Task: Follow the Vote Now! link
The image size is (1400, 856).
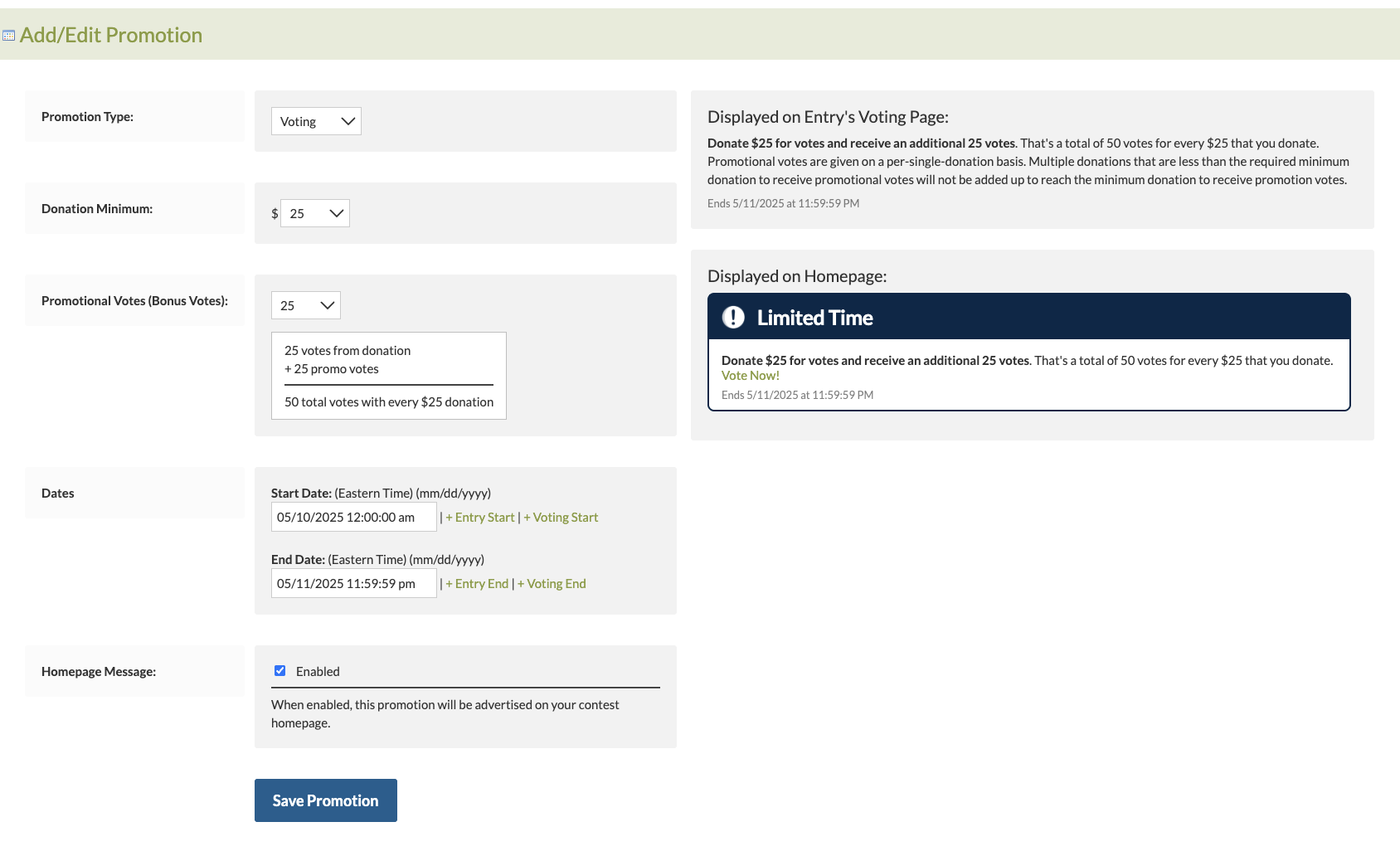Action: pyautogui.click(x=750, y=376)
